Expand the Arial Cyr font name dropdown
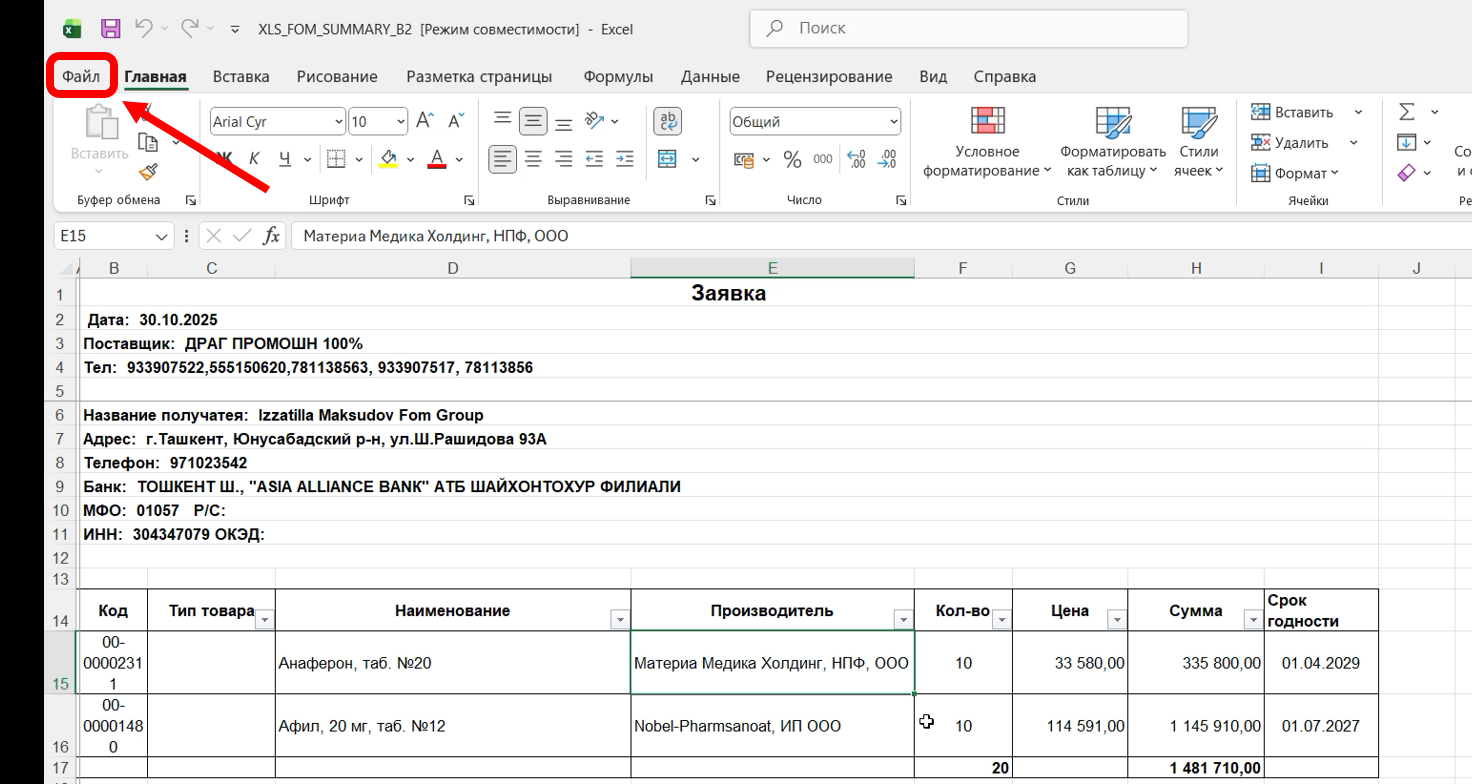1472x784 pixels. pos(338,122)
